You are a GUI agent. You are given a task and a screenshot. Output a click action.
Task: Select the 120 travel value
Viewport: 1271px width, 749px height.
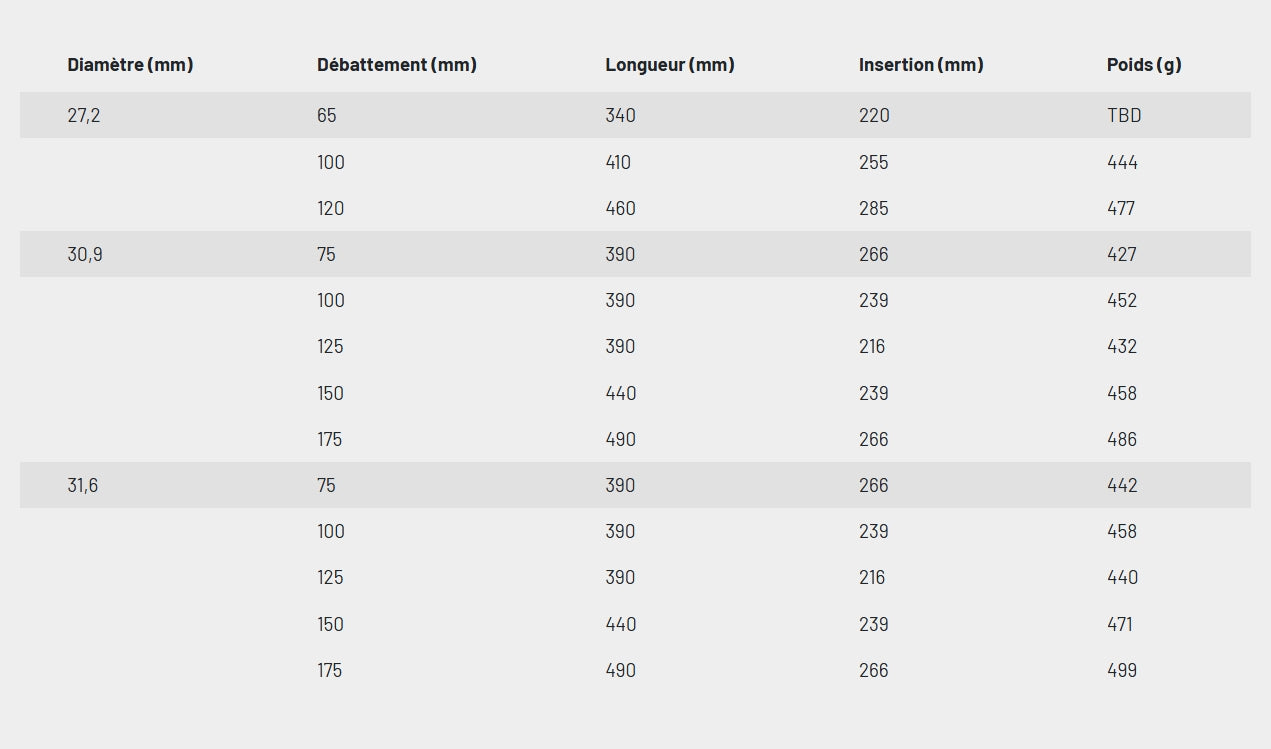click(330, 209)
